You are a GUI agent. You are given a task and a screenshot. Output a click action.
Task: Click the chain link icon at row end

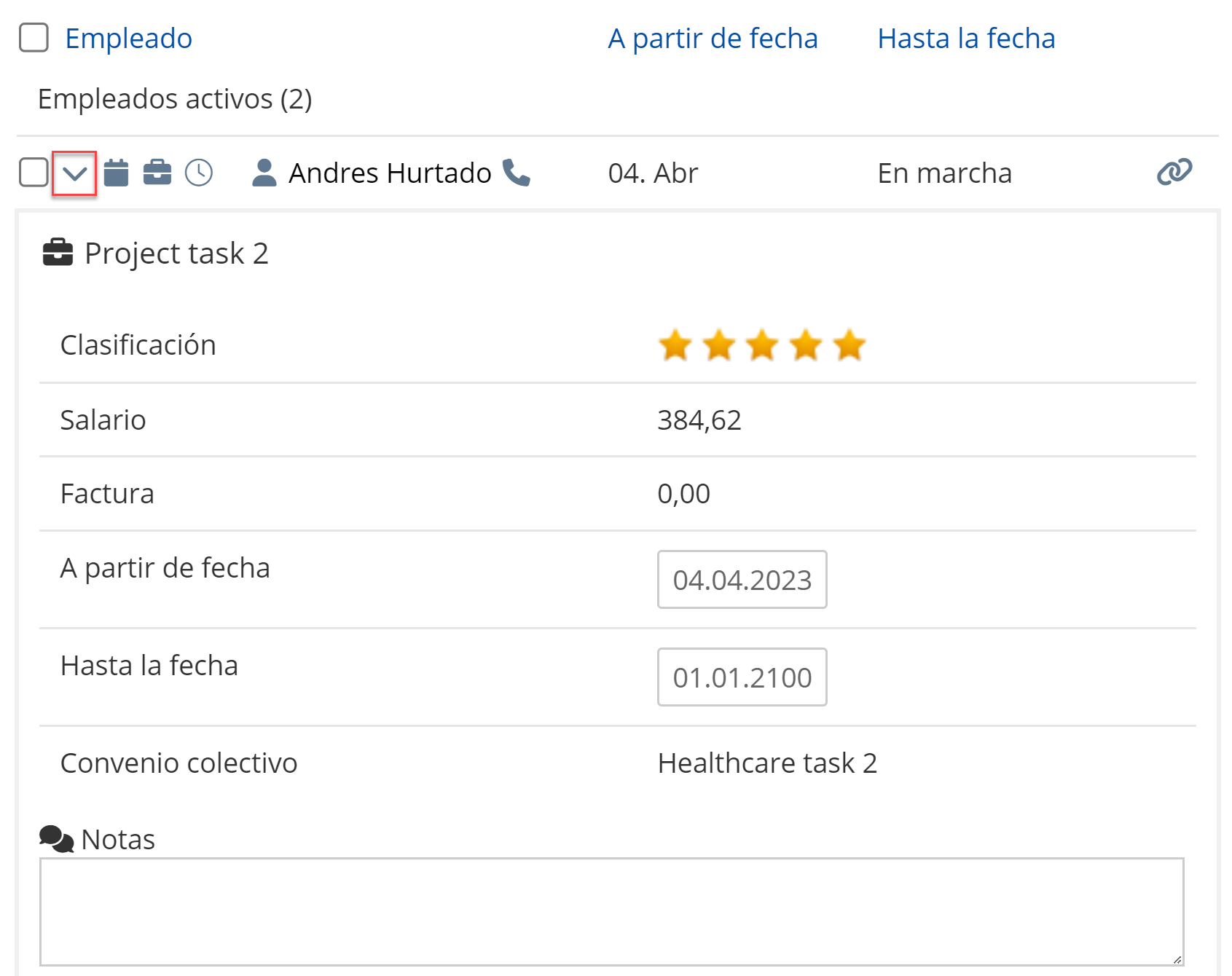click(1174, 172)
